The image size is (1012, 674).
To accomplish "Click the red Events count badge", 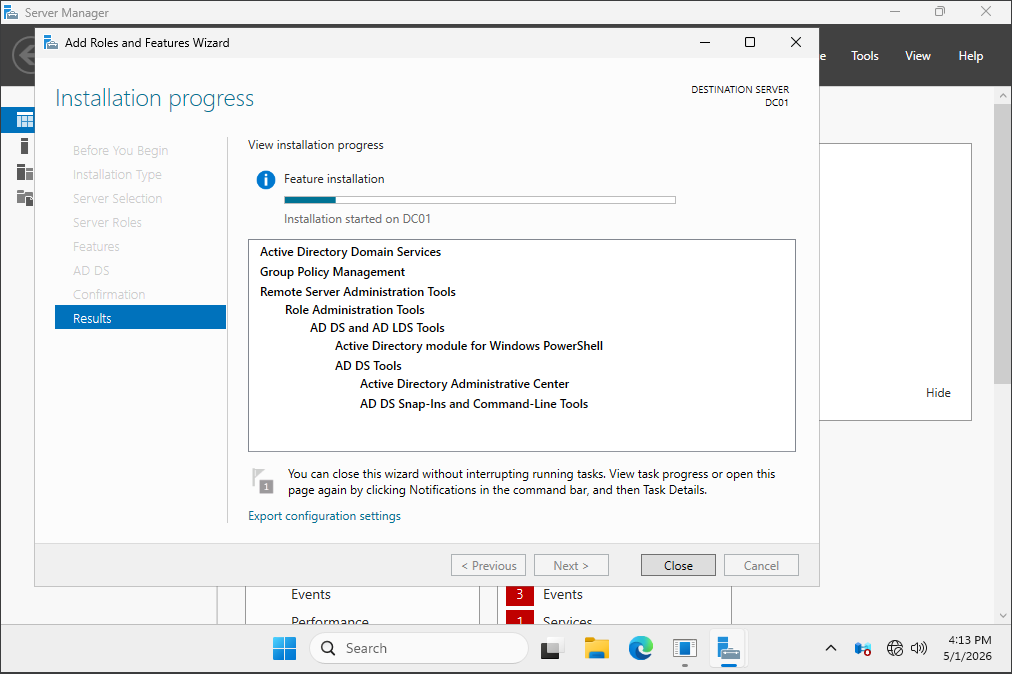I will point(520,595).
